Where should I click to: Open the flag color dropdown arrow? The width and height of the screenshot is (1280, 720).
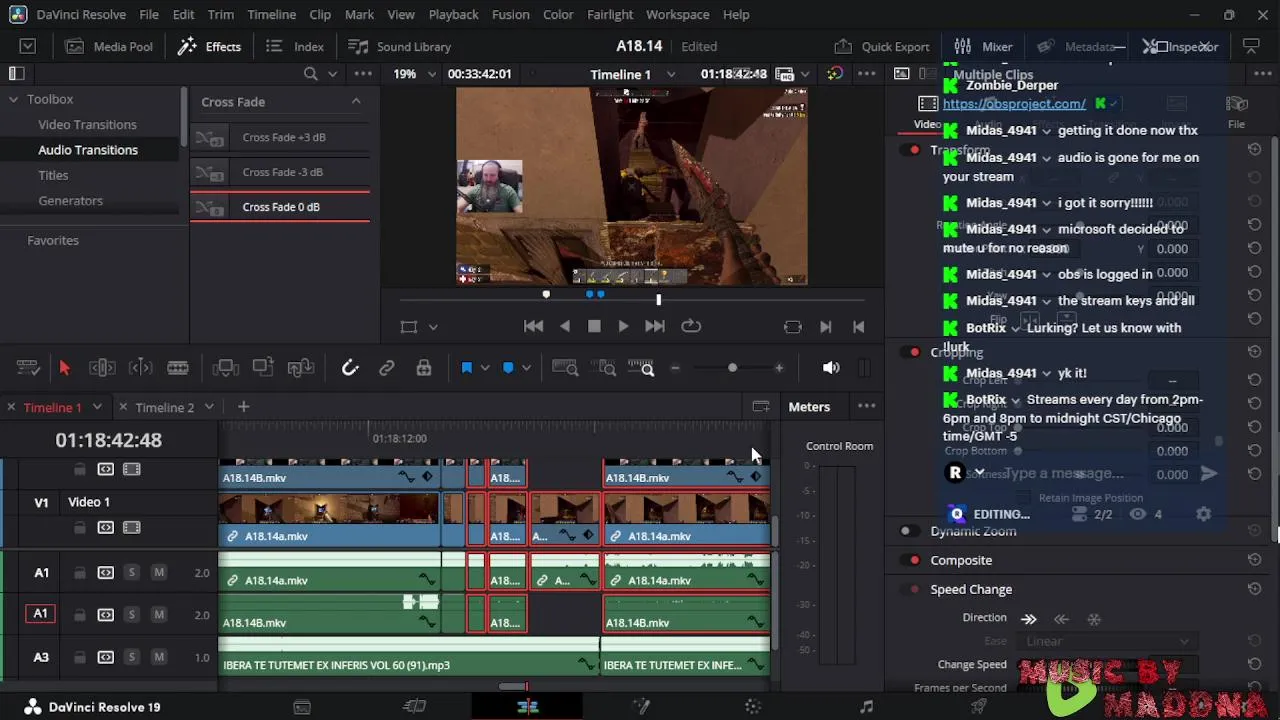point(485,368)
